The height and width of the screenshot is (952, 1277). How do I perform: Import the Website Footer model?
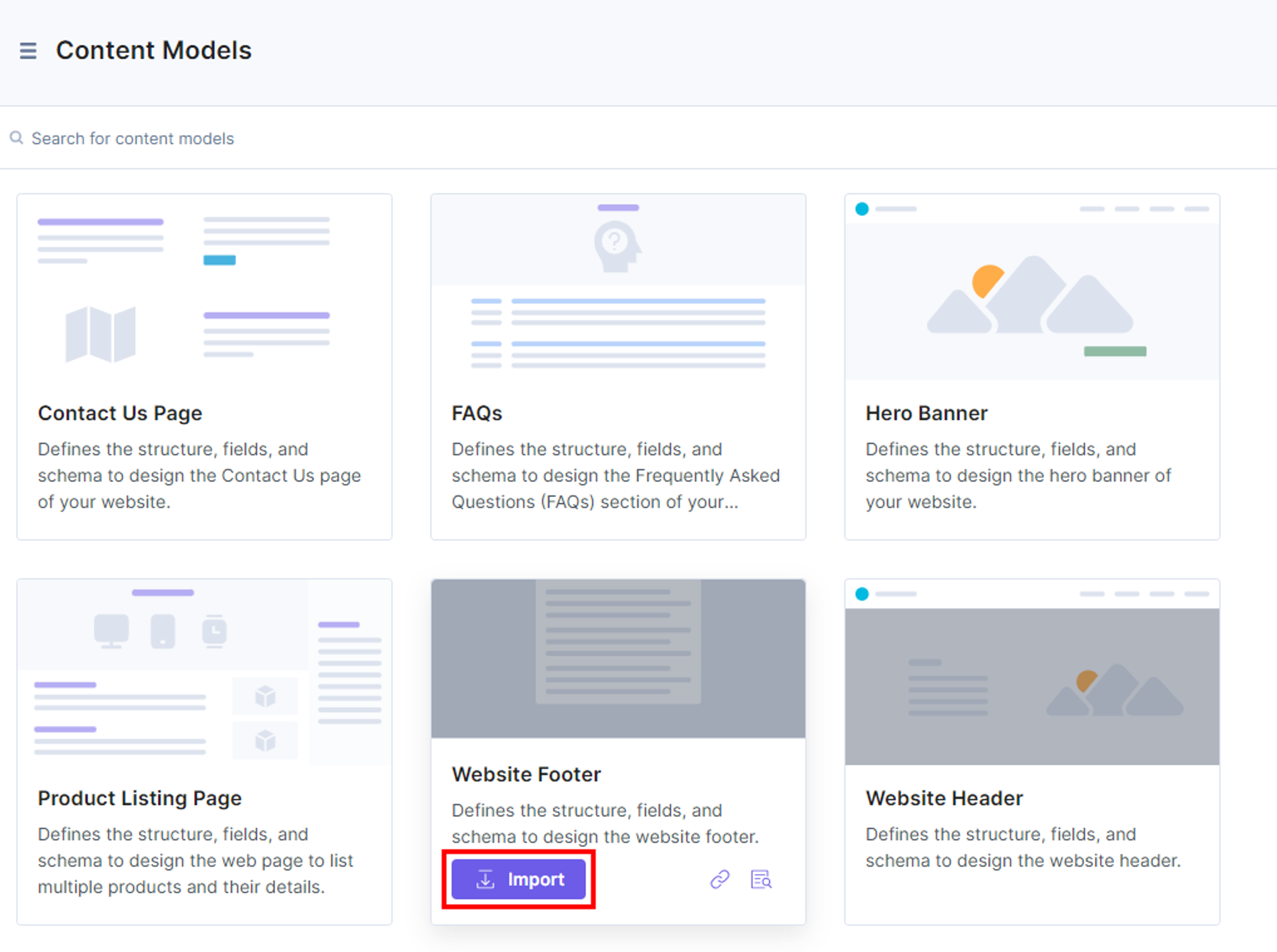tap(518, 880)
